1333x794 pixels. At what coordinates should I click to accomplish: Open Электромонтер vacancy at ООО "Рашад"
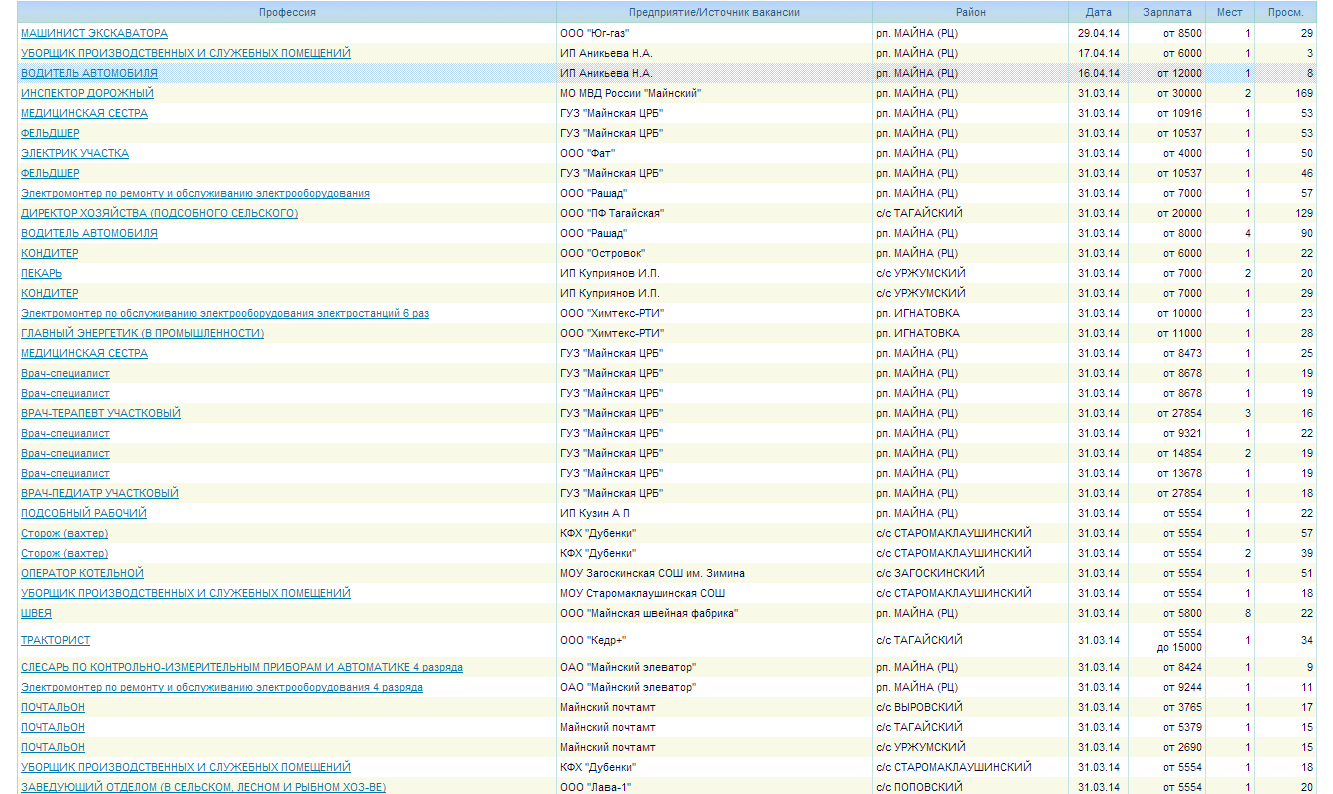tap(195, 193)
